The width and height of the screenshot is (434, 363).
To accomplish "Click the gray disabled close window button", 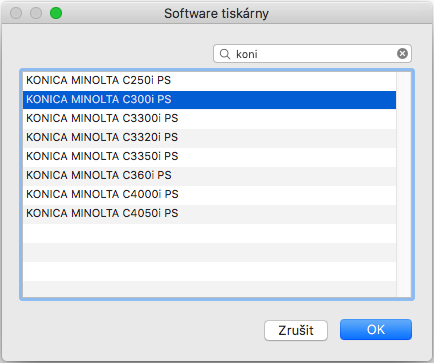I will (16, 13).
